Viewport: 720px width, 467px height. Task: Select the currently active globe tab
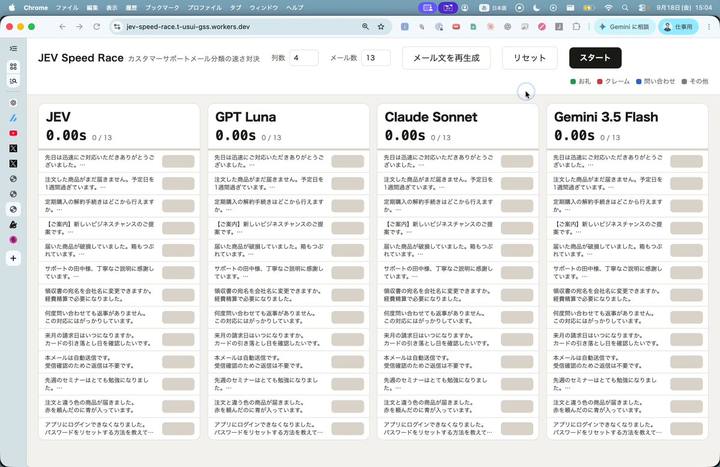[x=13, y=209]
